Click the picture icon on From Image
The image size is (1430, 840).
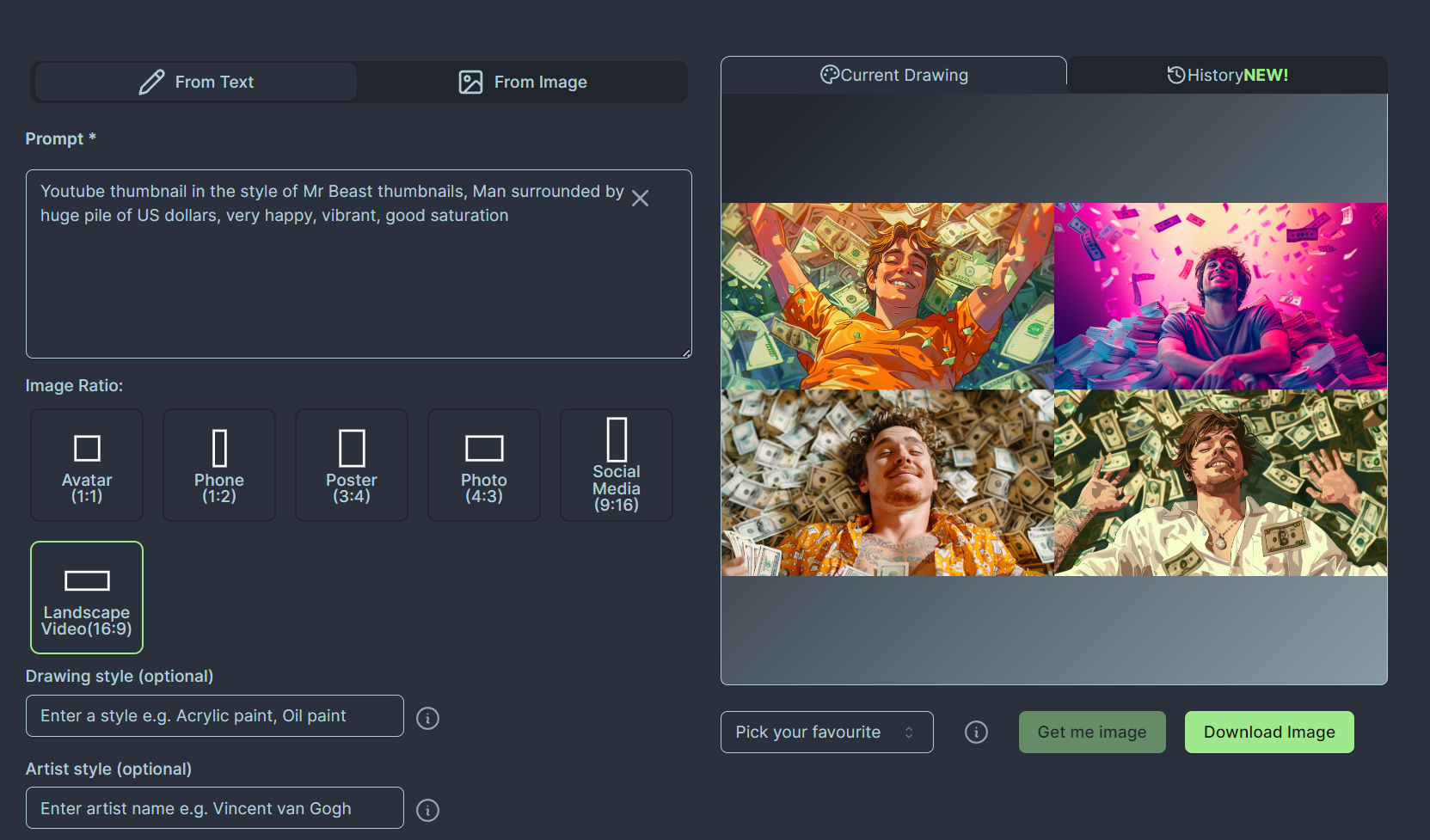(470, 83)
